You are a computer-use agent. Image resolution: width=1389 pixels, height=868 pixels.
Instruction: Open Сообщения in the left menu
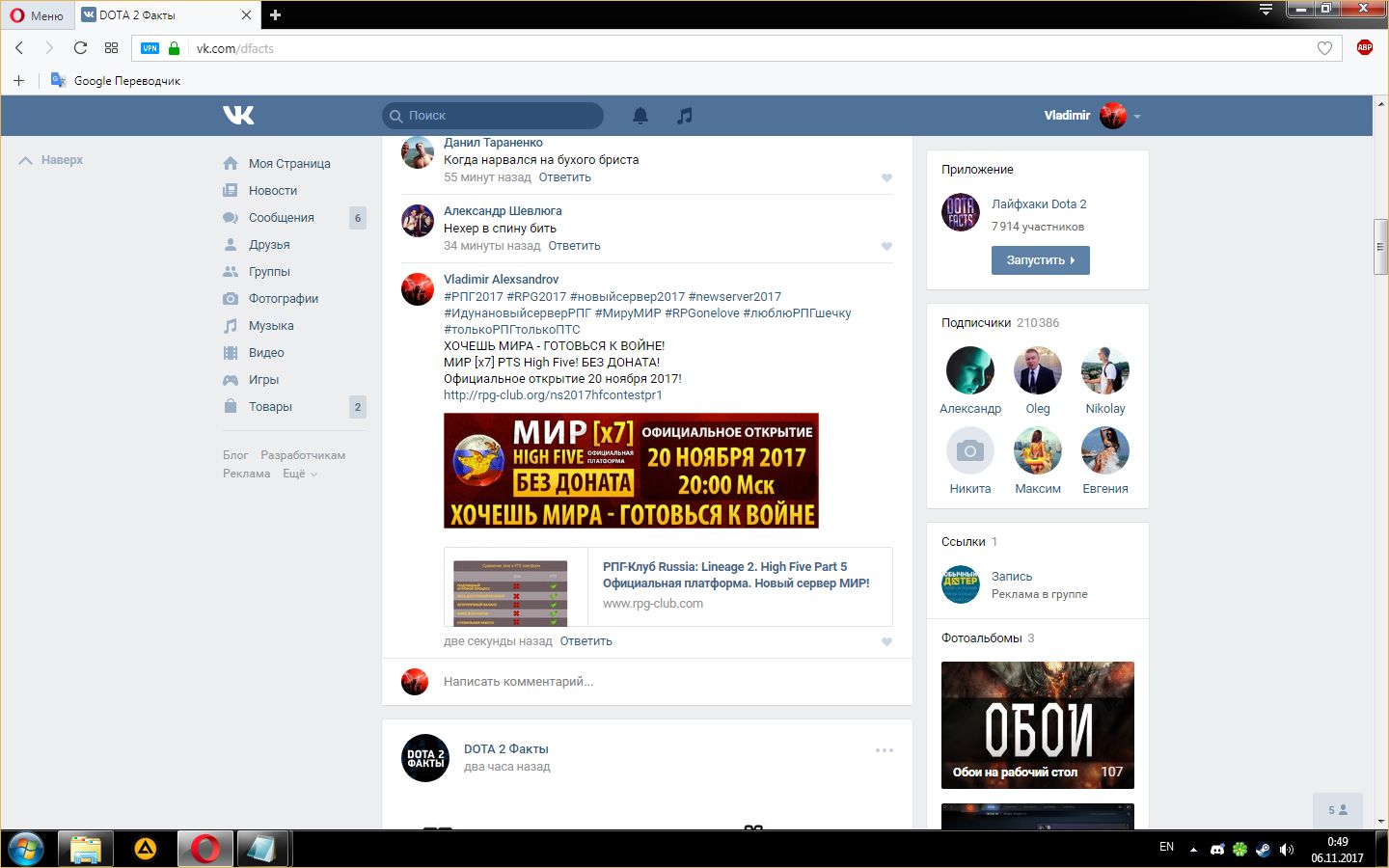281,218
